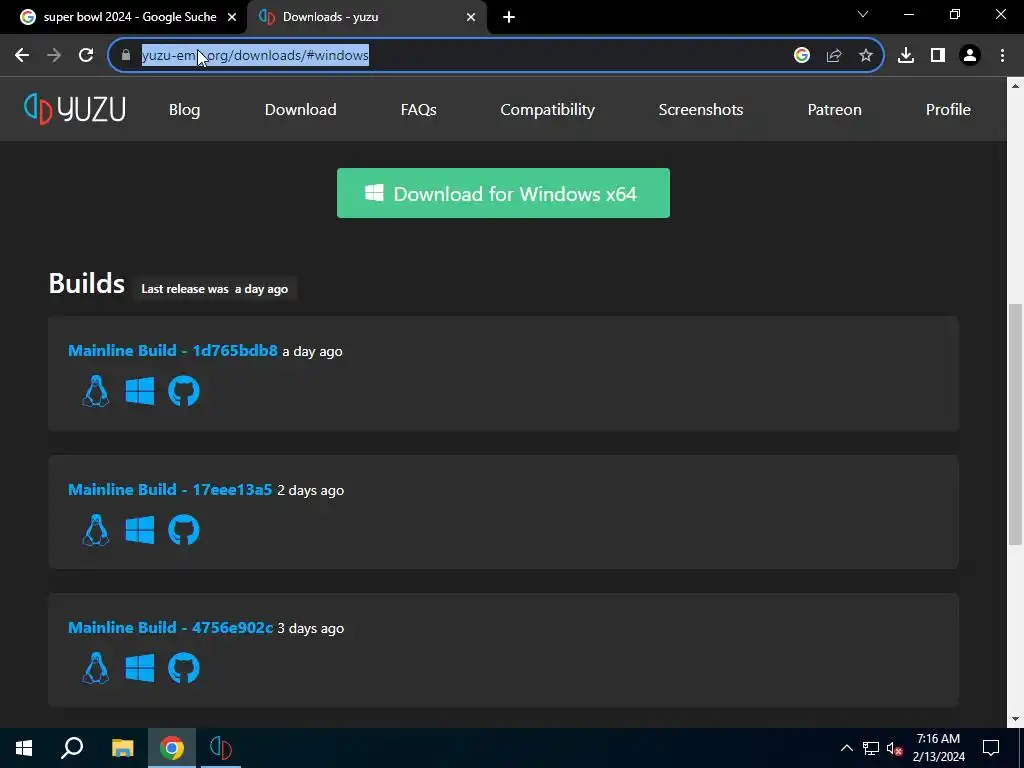Open the Windows Start menu
Screen dimensions: 1024x768
coord(24,748)
